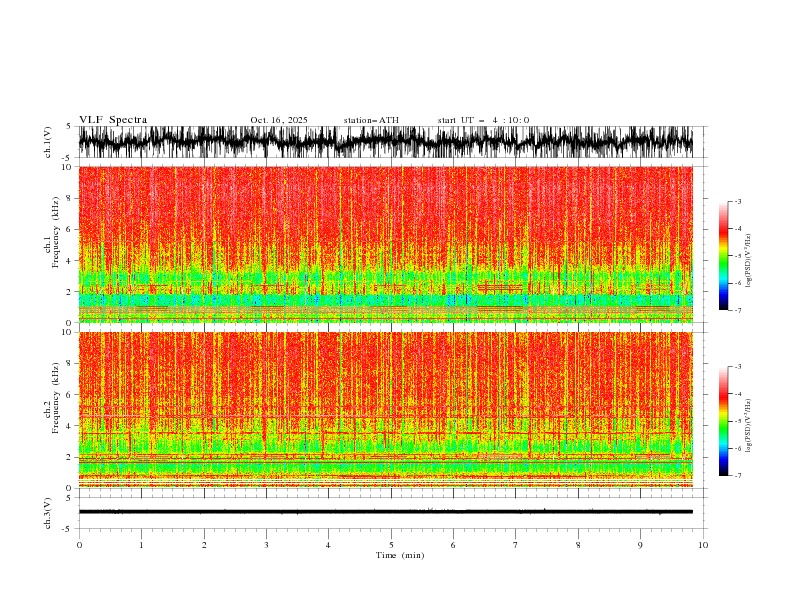Click the ch.2 colorbar "log(PSD)(V²/Hz)" label

[748, 425]
